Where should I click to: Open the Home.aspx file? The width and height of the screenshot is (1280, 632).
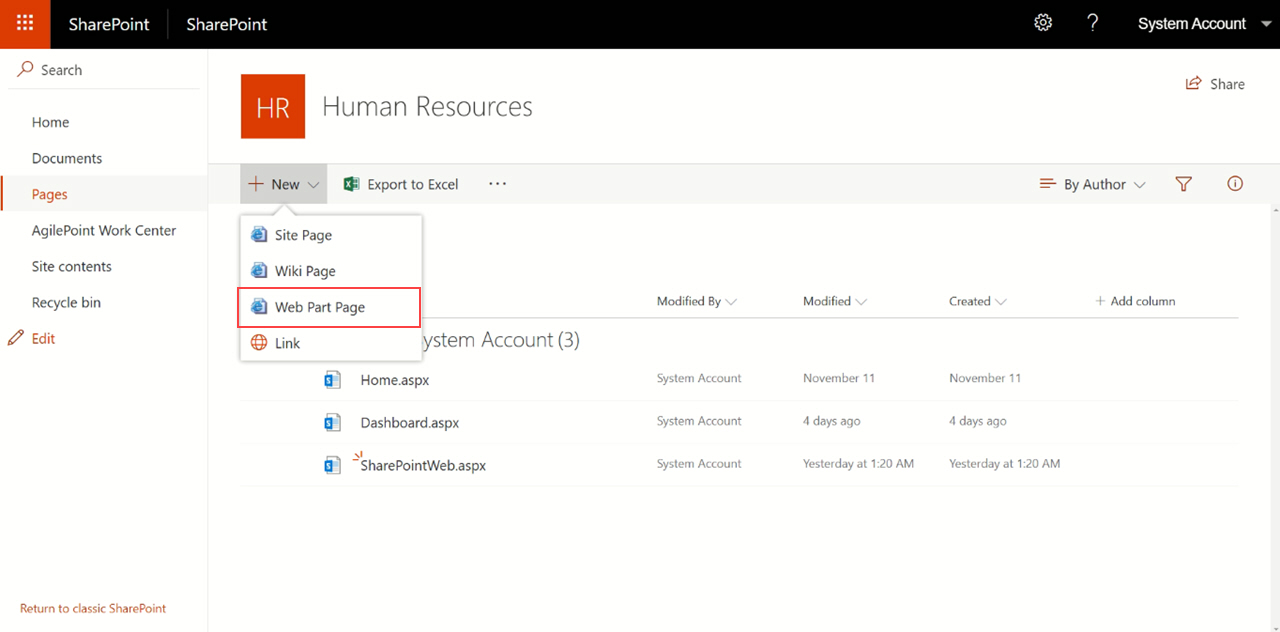tap(395, 380)
